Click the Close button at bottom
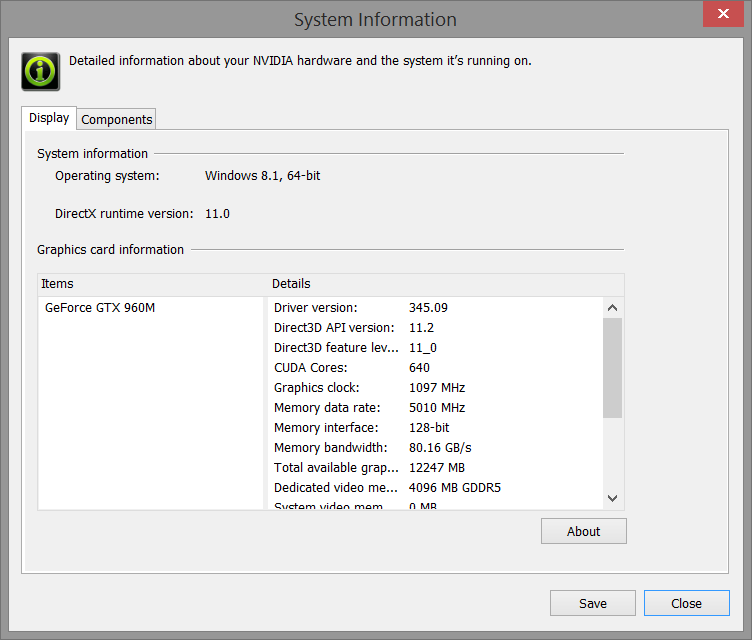This screenshot has width=752, height=640. click(x=686, y=603)
